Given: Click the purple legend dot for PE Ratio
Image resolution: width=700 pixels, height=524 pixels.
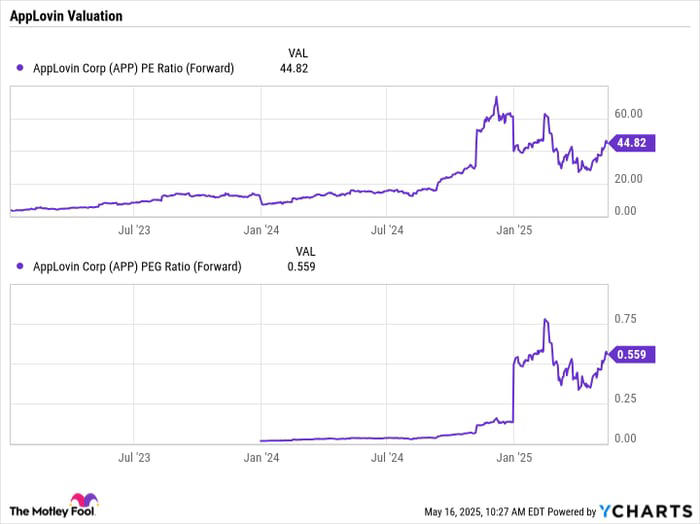Looking at the screenshot, I should click(20, 68).
